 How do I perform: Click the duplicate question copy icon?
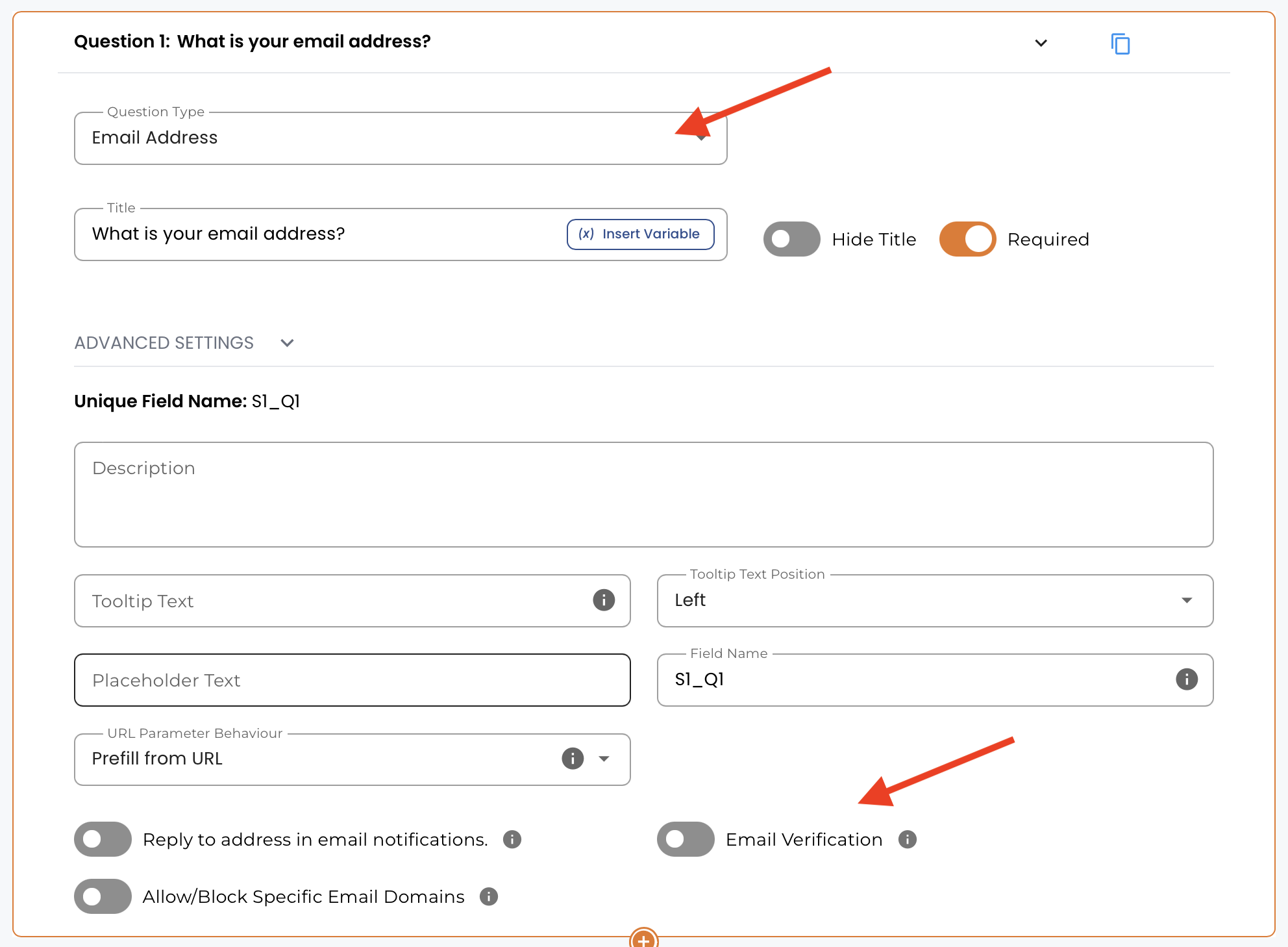coord(1120,44)
